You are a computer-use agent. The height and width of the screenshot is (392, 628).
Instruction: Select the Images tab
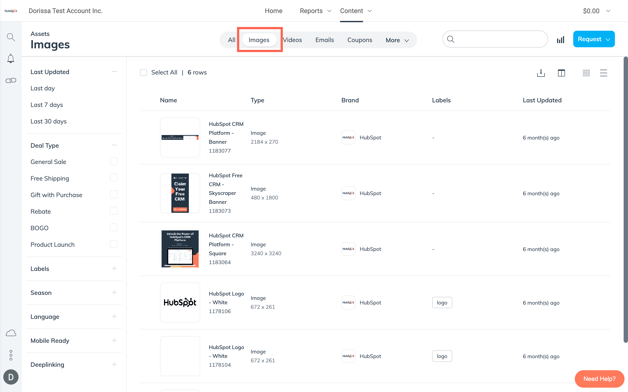[259, 40]
